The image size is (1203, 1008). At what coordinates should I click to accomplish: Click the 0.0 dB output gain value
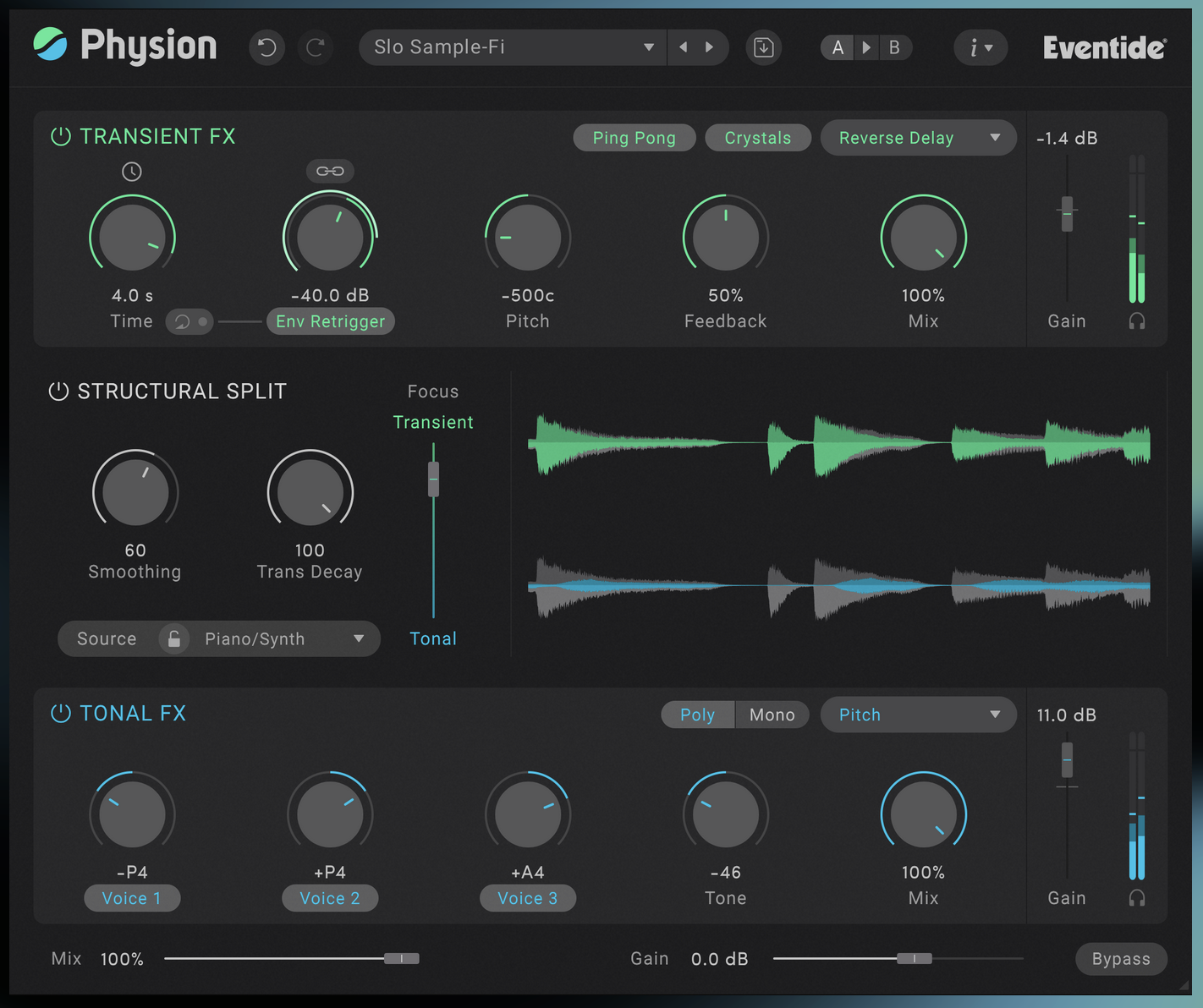[x=720, y=959]
